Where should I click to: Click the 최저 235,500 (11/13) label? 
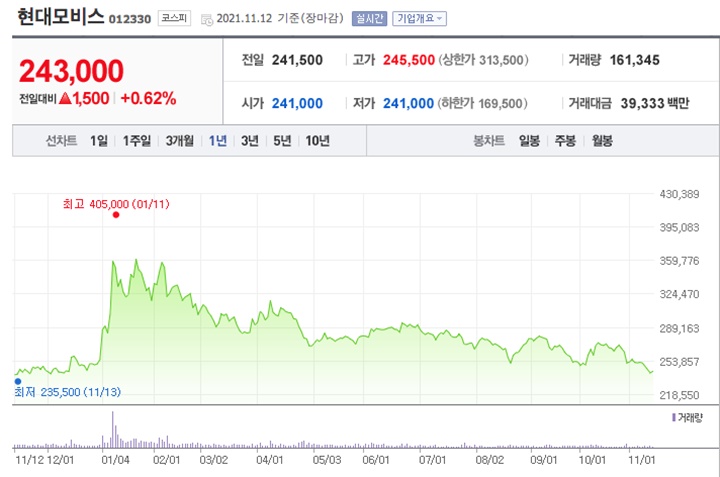[x=68, y=392]
